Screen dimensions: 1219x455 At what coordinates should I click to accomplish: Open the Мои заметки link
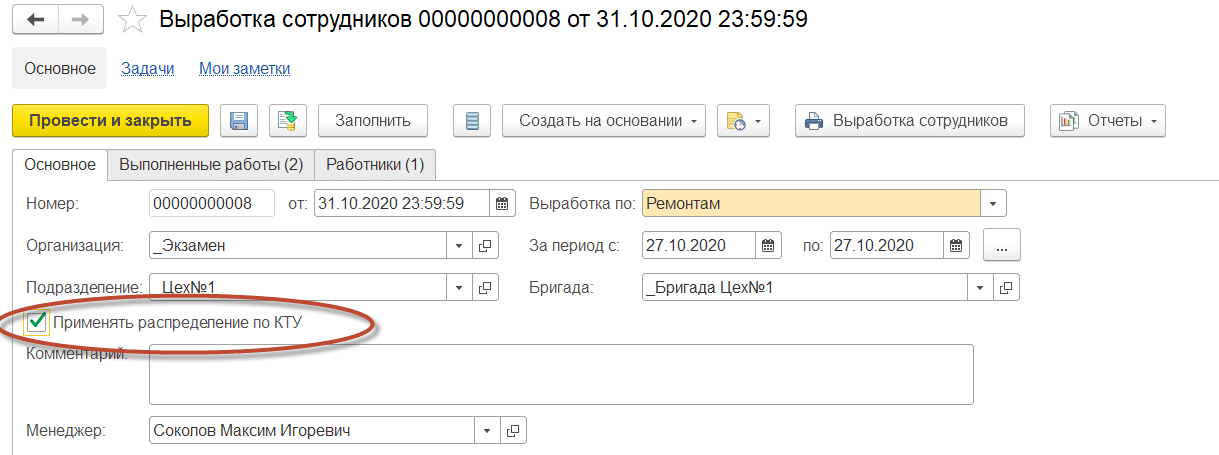(245, 69)
